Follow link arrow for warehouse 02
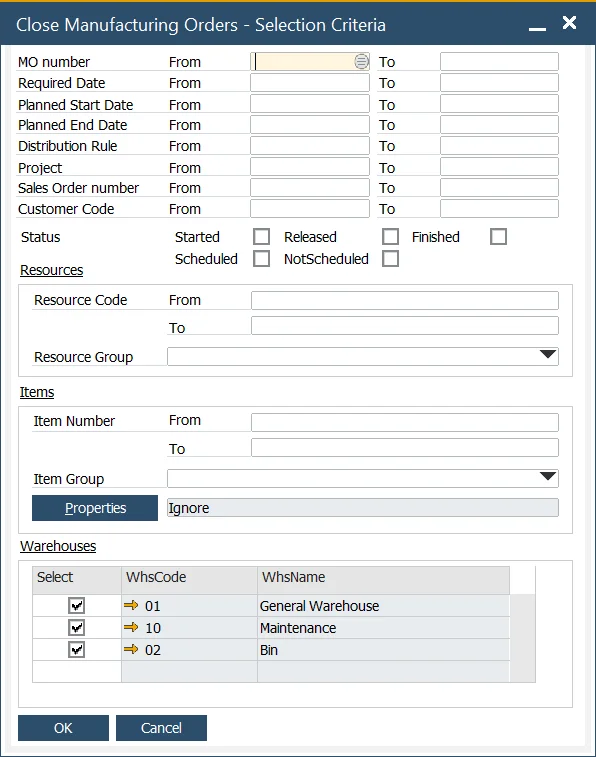Screen dimensions: 596x757 tap(131, 649)
